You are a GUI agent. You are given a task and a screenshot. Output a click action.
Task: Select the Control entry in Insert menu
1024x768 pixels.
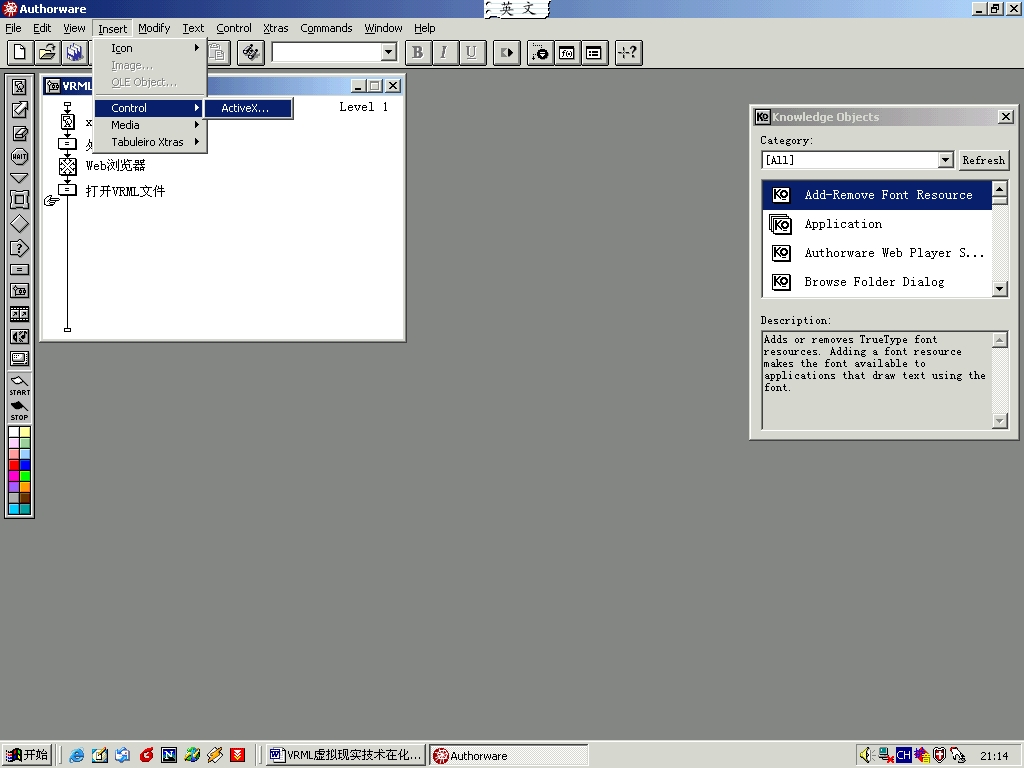tap(150, 108)
